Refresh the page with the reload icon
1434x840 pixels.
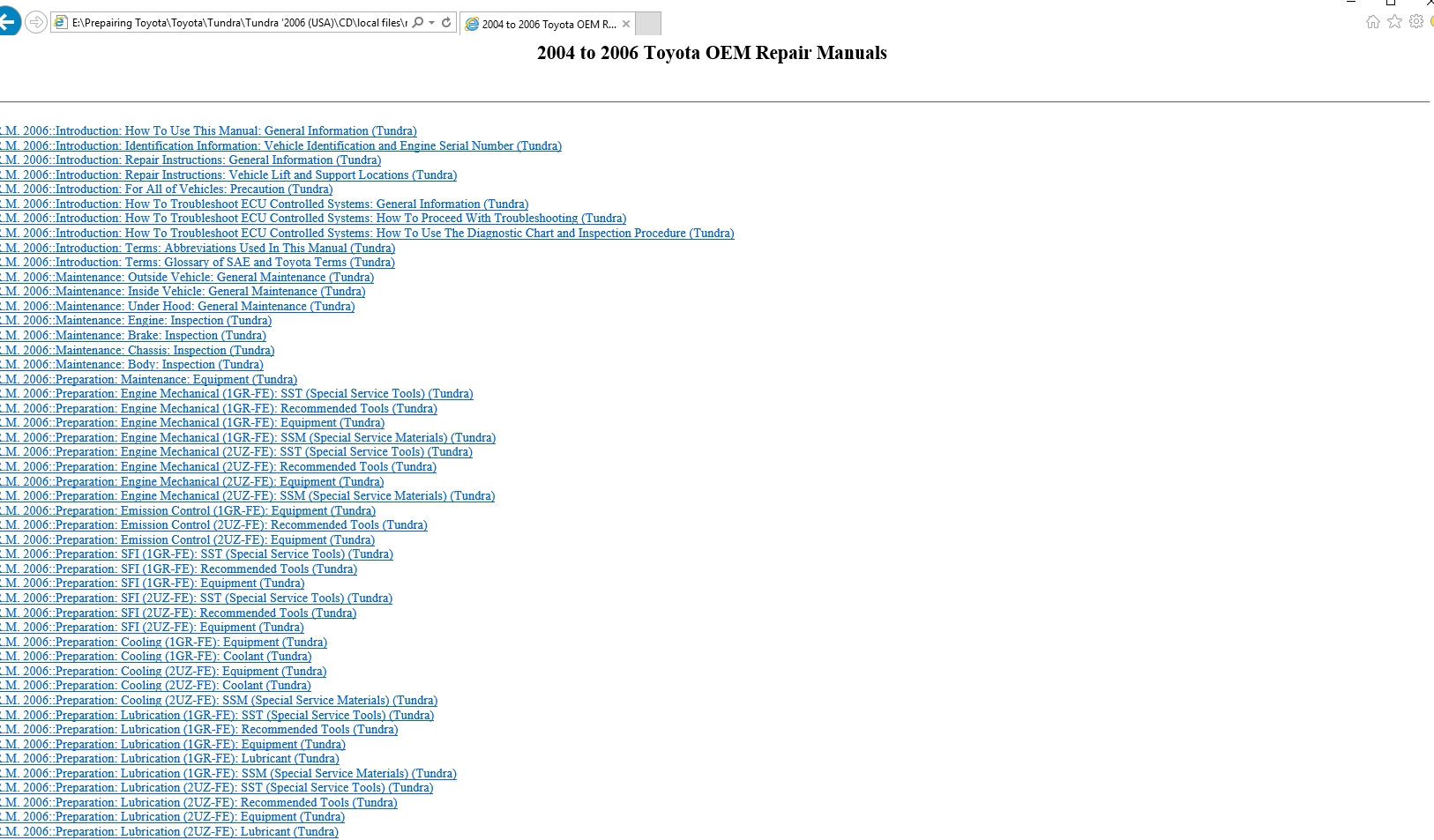click(x=446, y=23)
